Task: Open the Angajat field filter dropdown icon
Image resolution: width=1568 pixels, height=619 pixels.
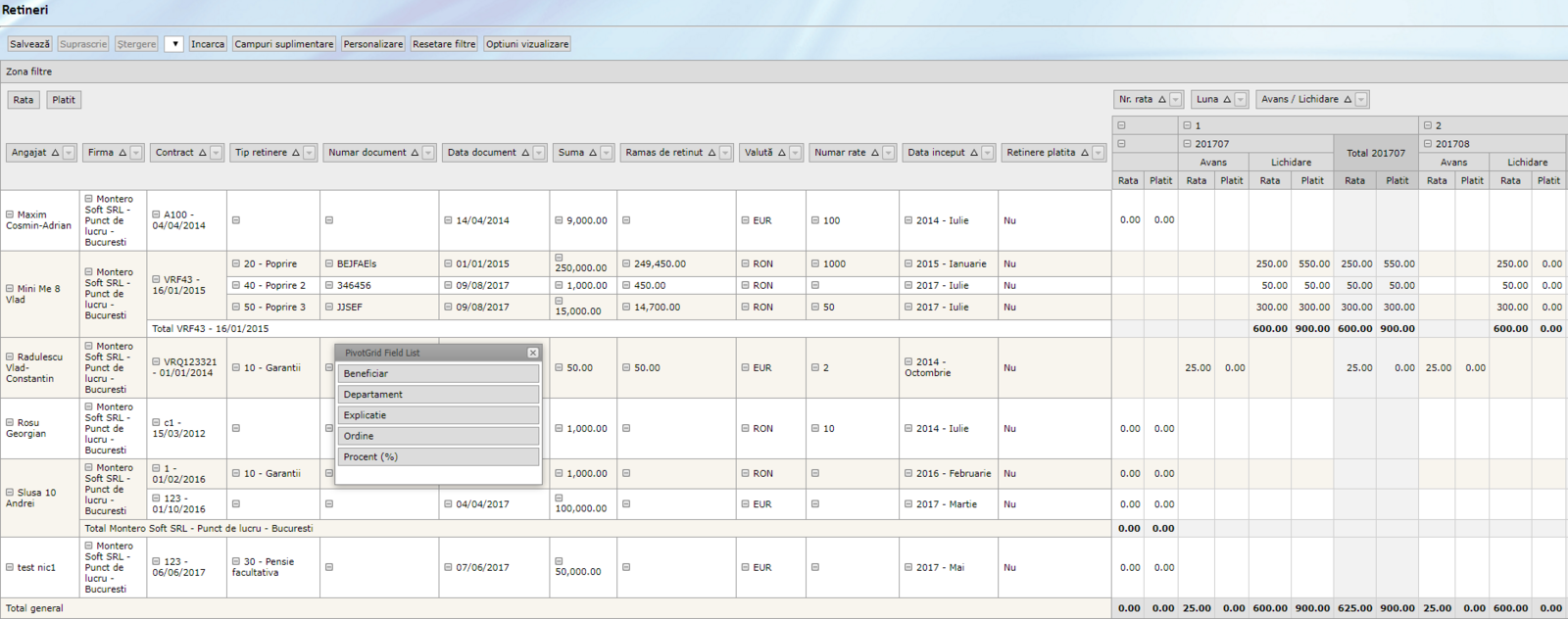Action: pyautogui.click(x=69, y=153)
